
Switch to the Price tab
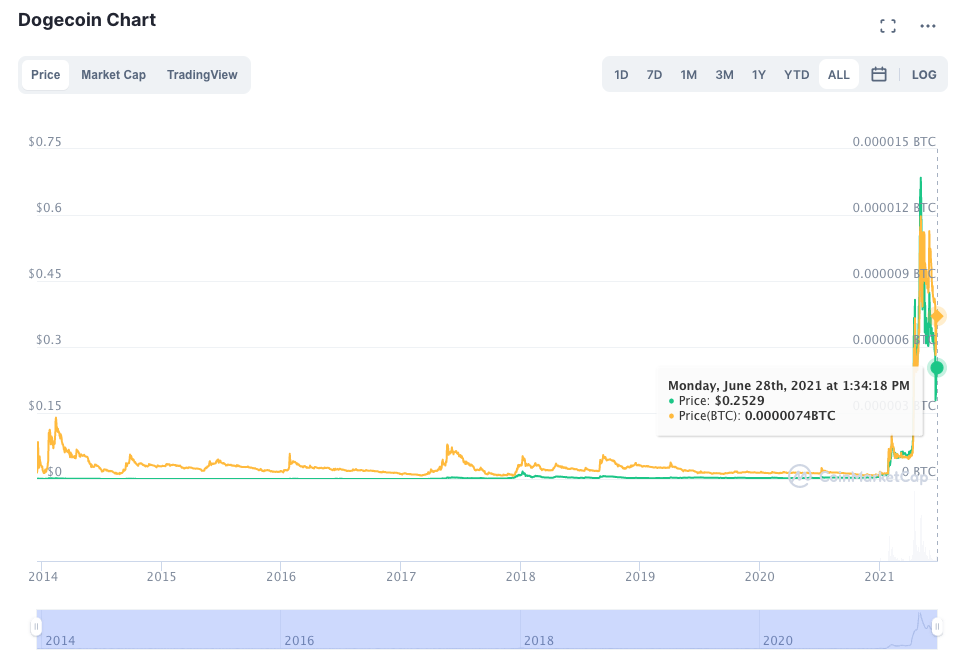pos(45,74)
